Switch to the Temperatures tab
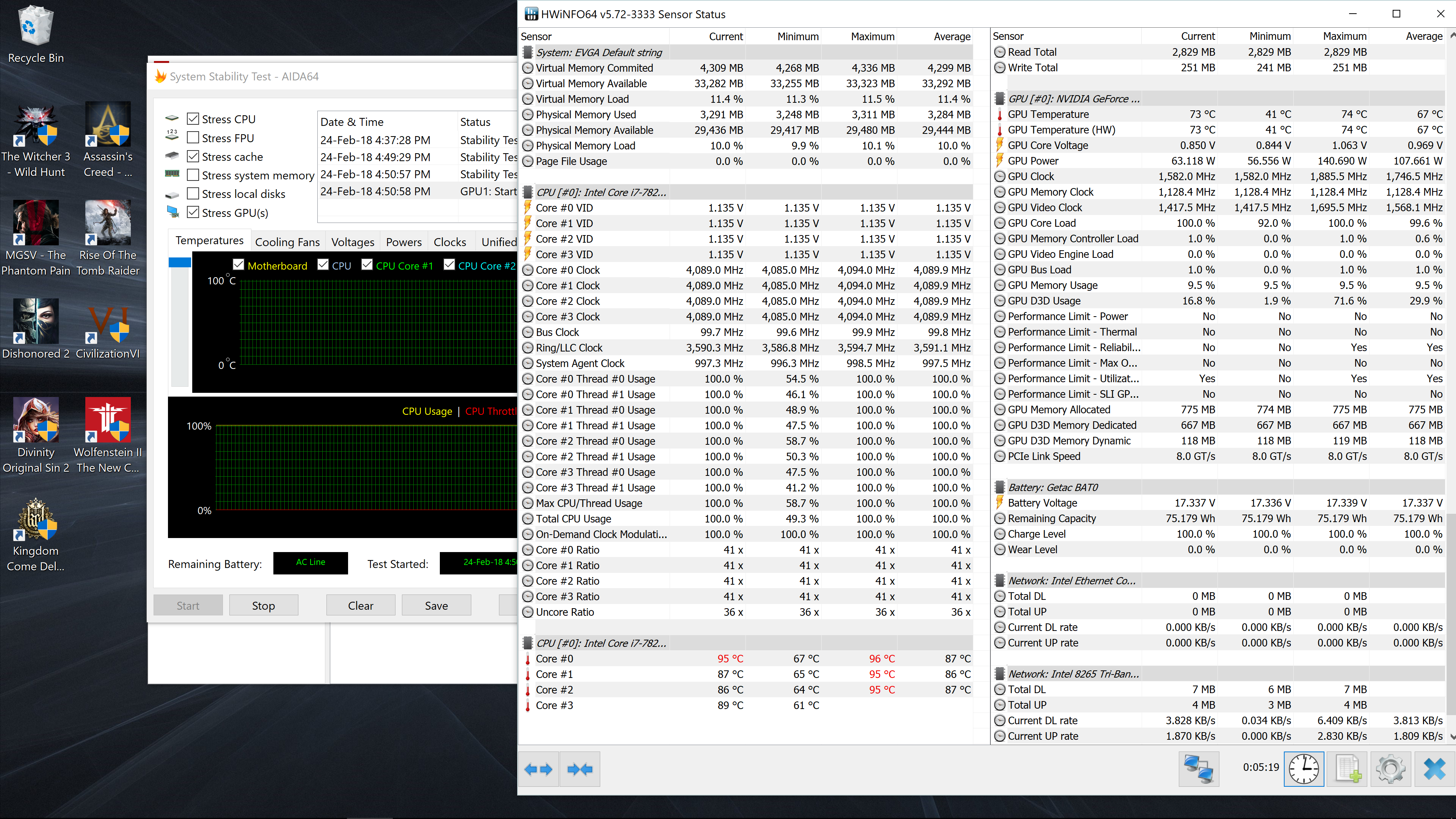Image resolution: width=1456 pixels, height=819 pixels. [x=209, y=241]
